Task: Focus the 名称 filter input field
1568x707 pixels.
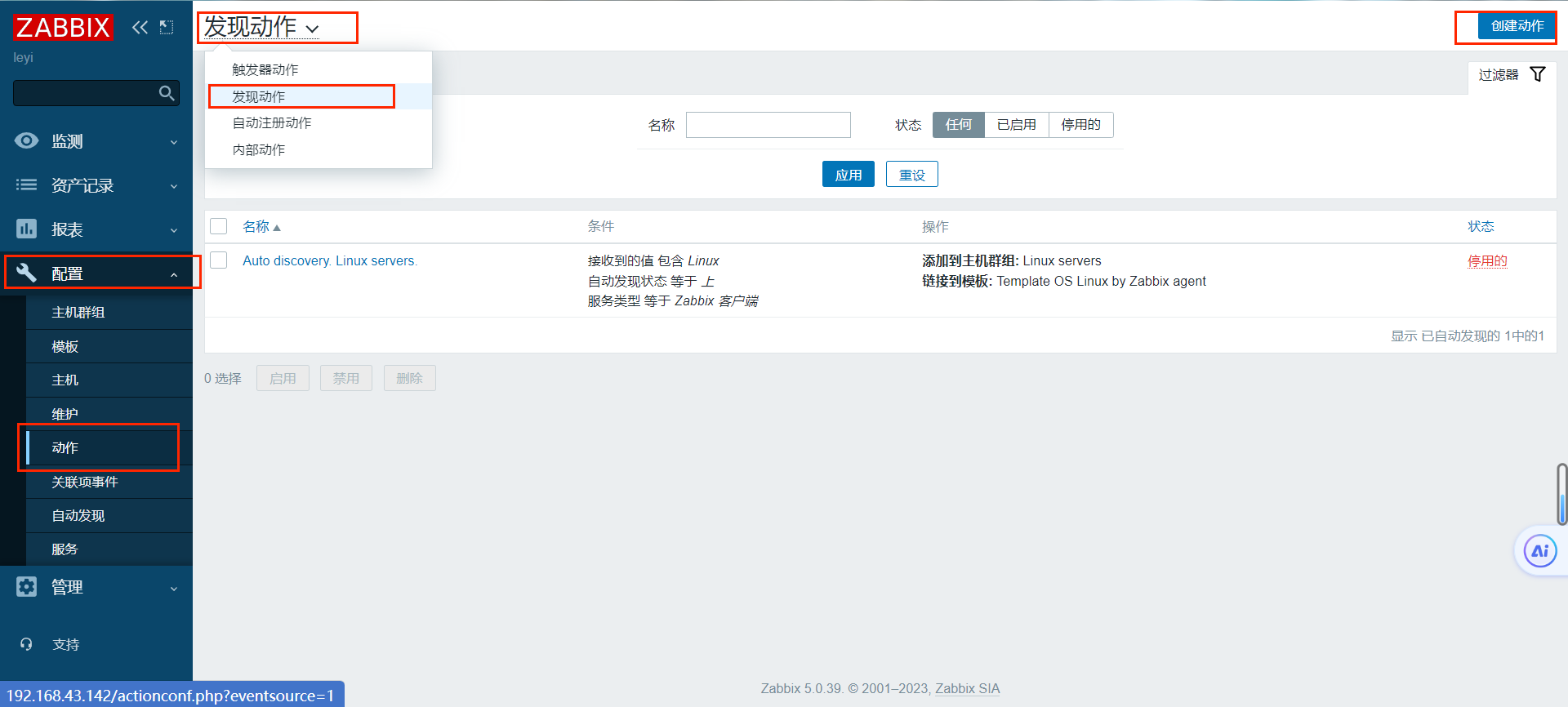Action: tap(768, 125)
